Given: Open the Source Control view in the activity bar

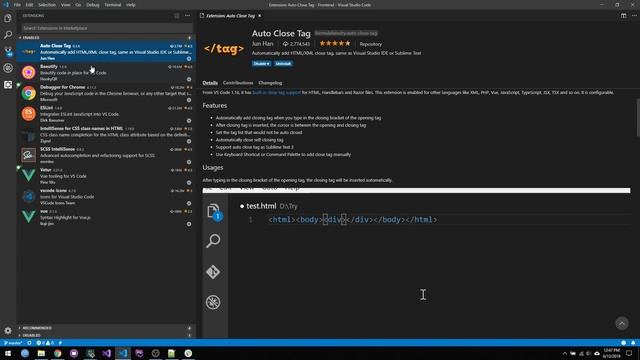Looking at the screenshot, I should [8, 51].
